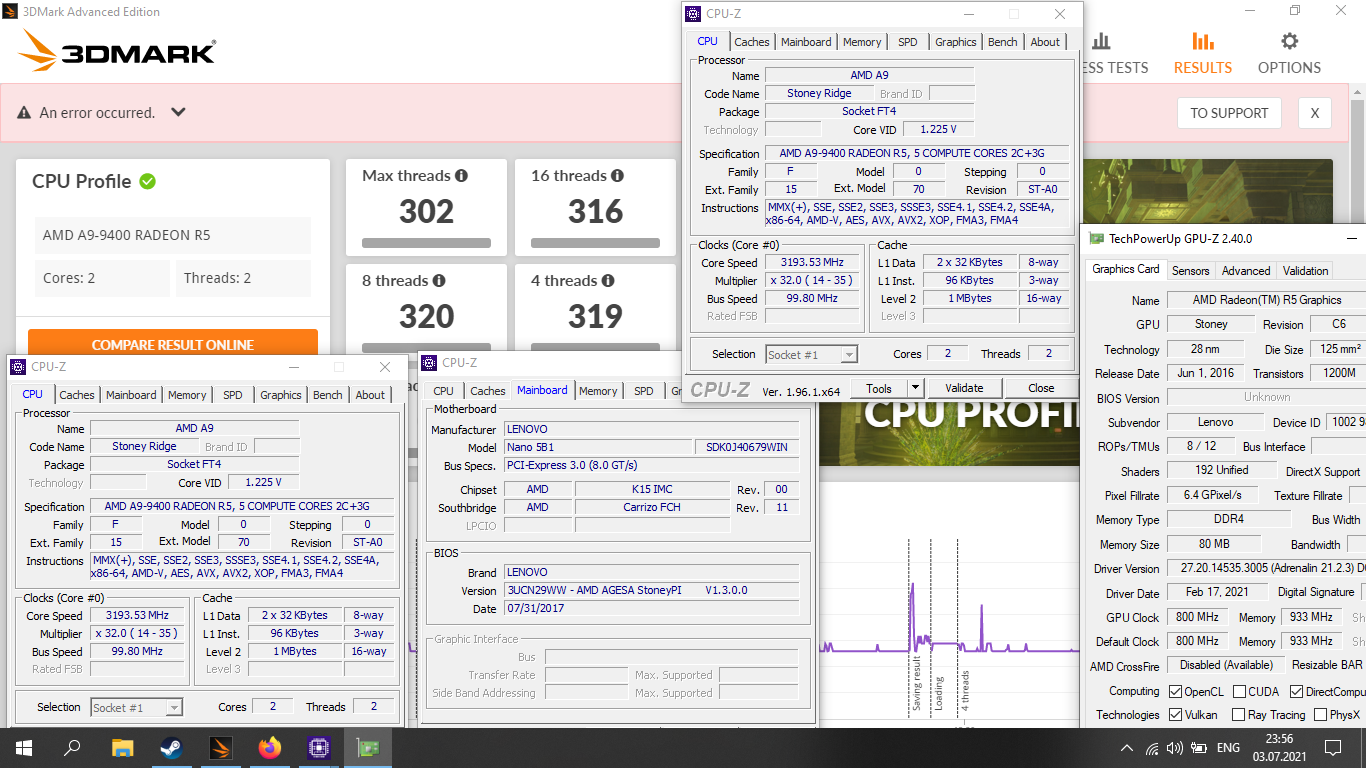Open info icon beside 8 threads score
The width and height of the screenshot is (1366, 768).
438,281
